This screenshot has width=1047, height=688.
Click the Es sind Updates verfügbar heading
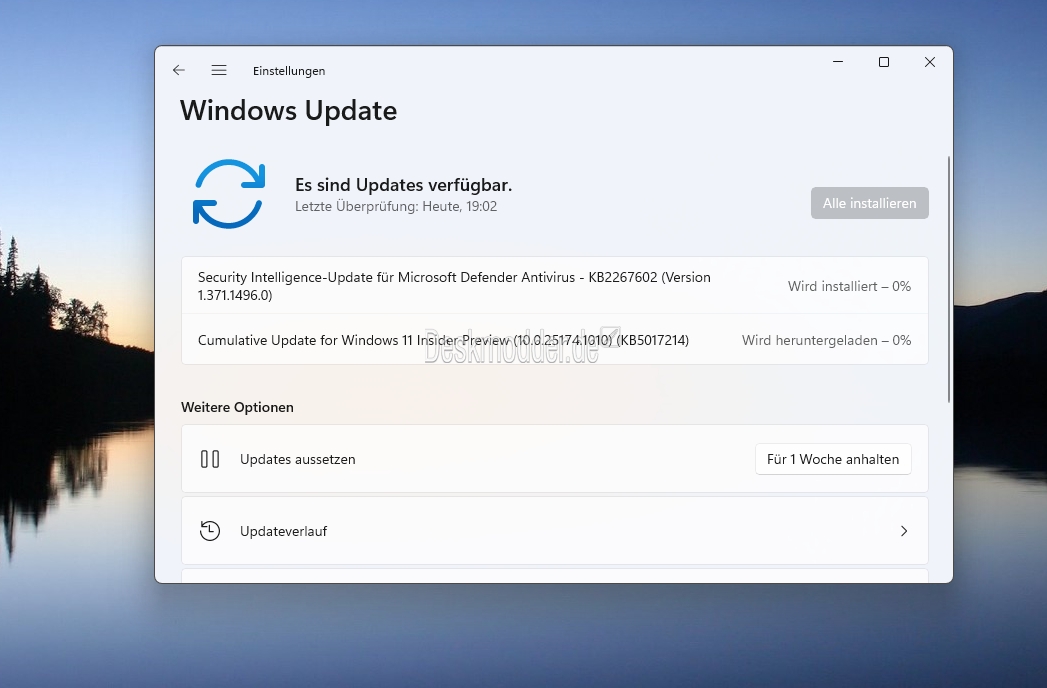(403, 185)
